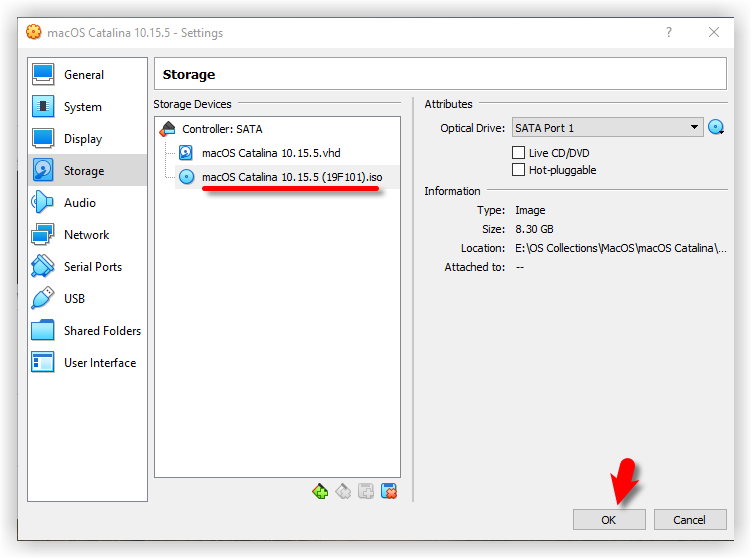
Task: Open the System settings category
Action: 82,107
